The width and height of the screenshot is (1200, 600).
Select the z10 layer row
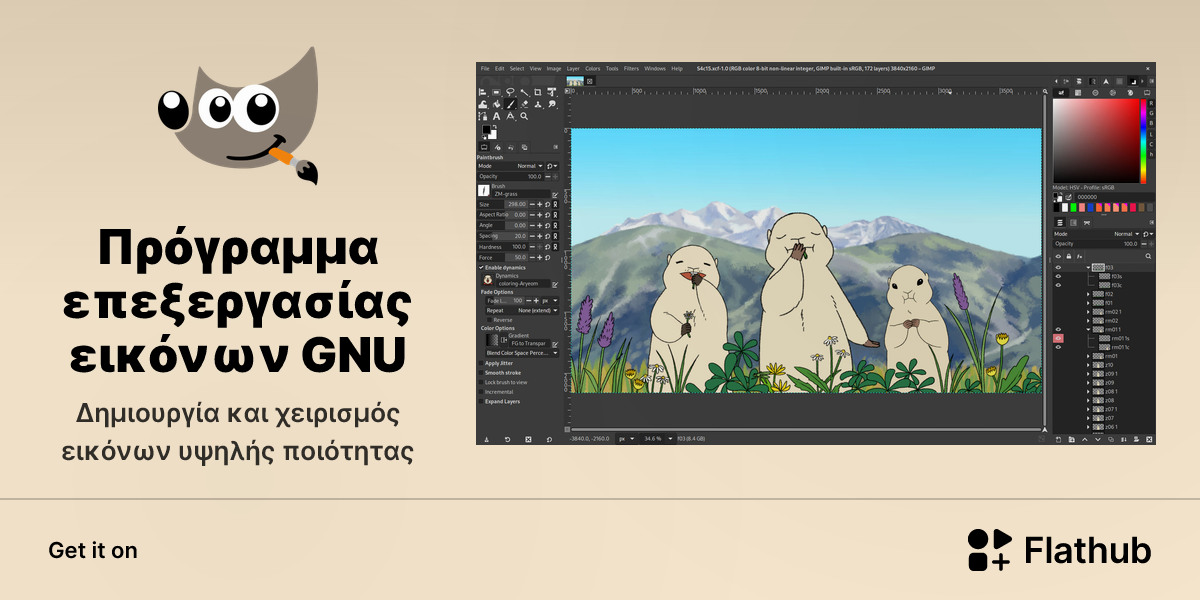pos(1104,365)
